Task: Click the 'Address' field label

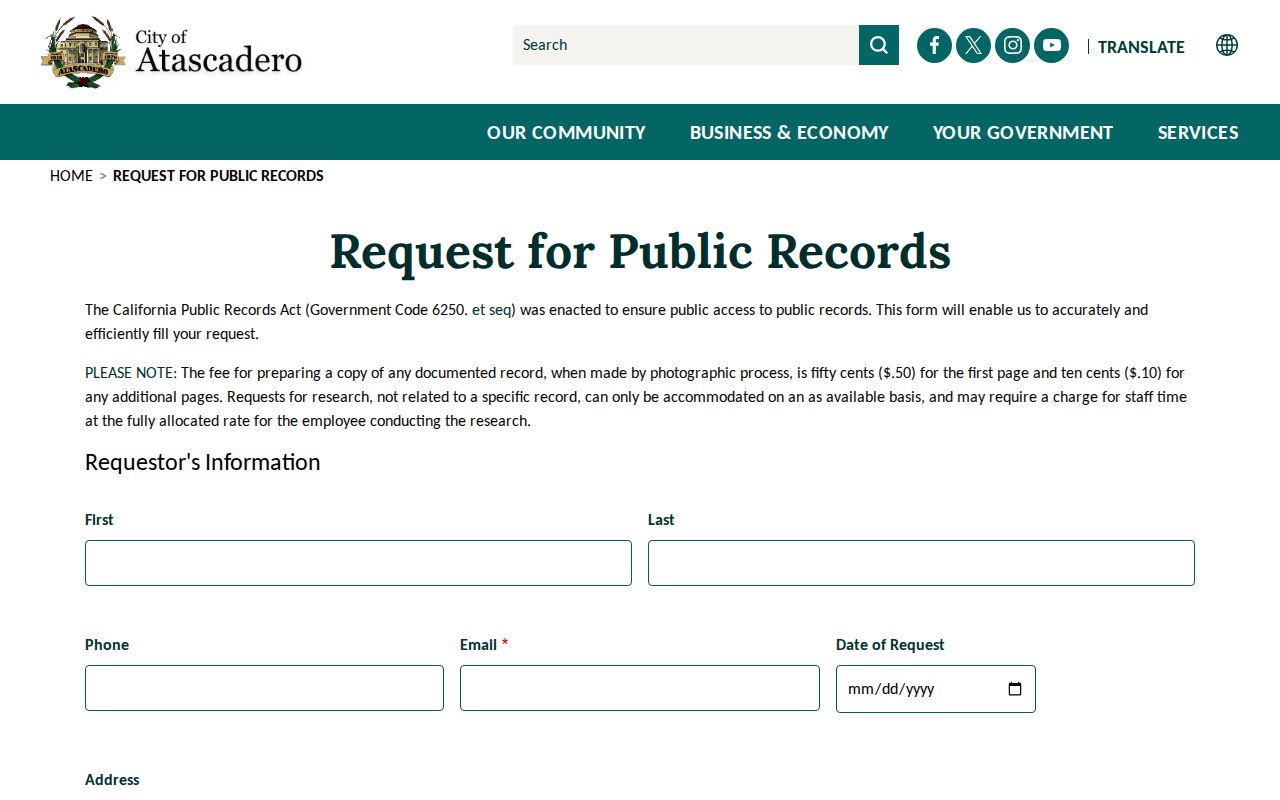Action: [x=112, y=780]
